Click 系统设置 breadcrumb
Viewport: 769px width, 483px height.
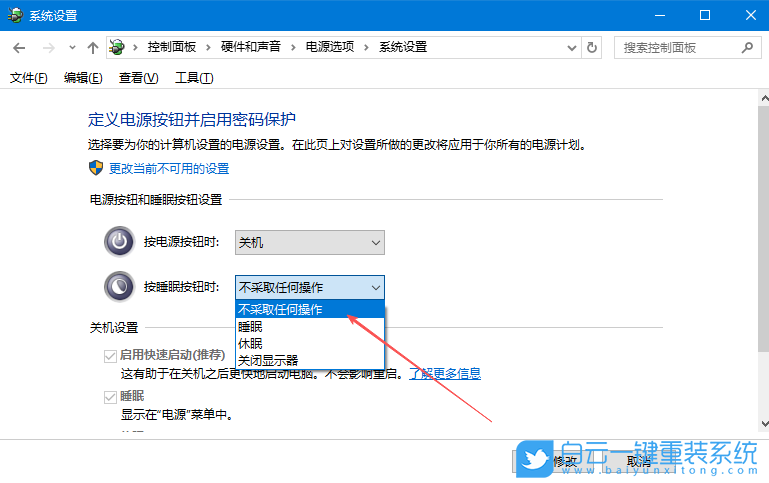tap(403, 47)
